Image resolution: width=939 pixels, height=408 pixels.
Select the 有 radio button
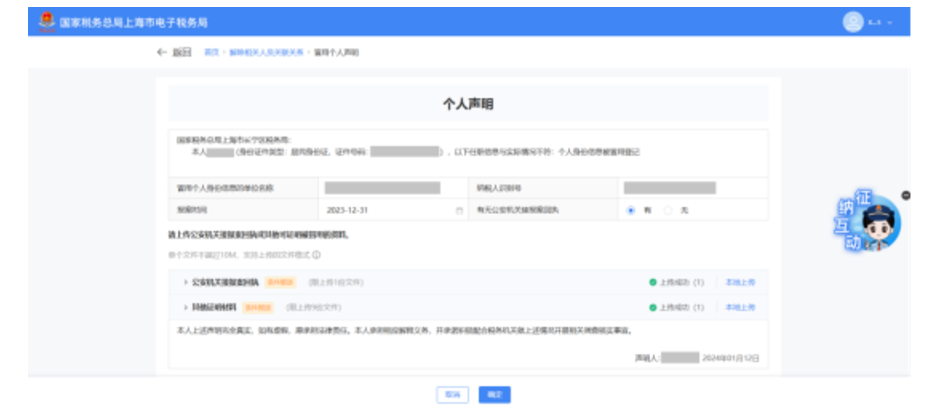pos(631,211)
